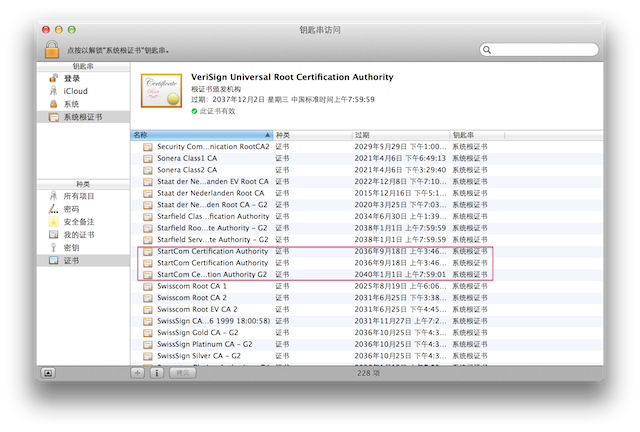This screenshot has height=432, width=640.
Task: Sort by the 名称 column header
Action: click(x=202, y=135)
